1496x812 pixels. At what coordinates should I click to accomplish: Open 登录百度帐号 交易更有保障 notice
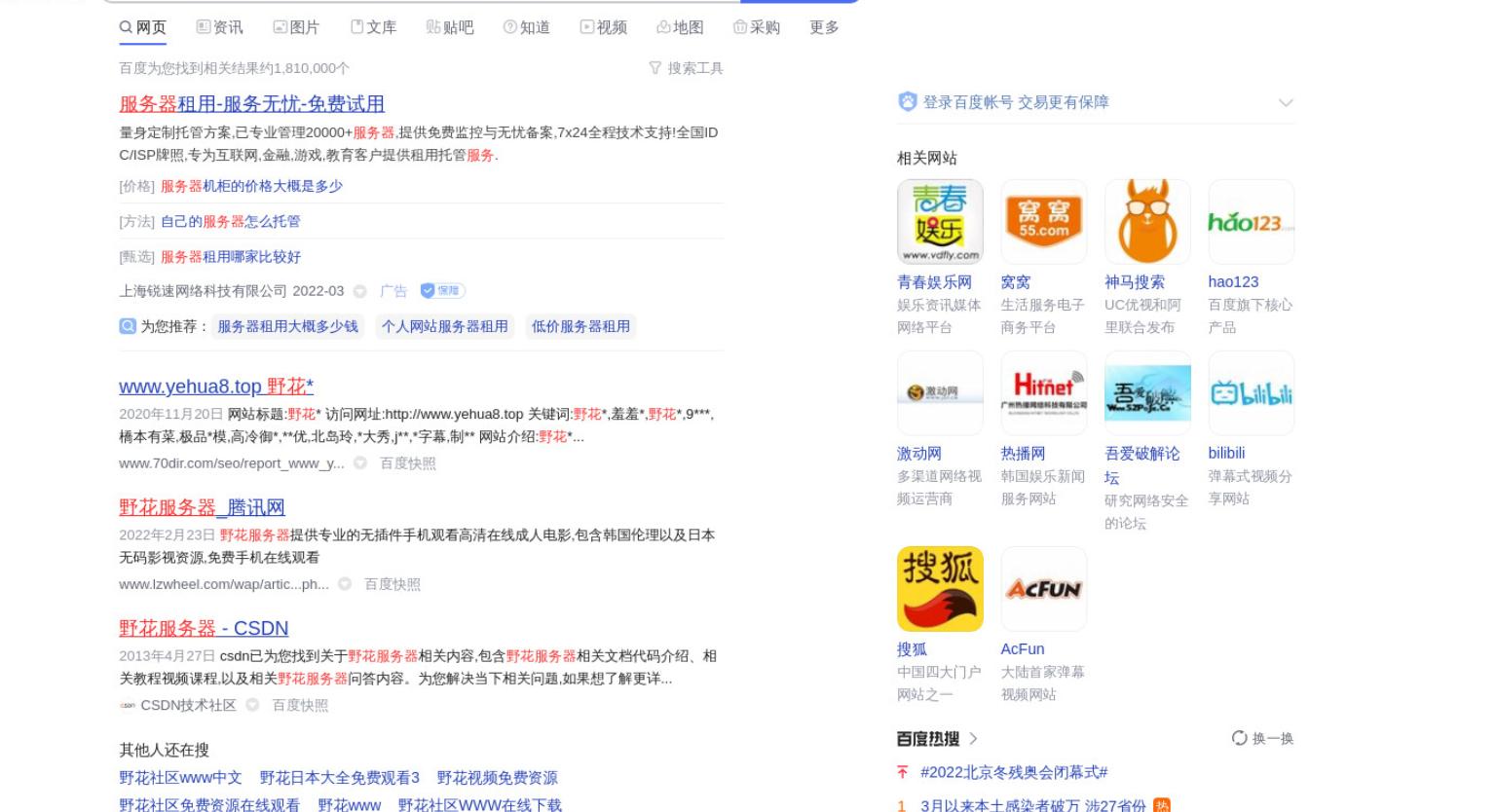coord(1016,102)
